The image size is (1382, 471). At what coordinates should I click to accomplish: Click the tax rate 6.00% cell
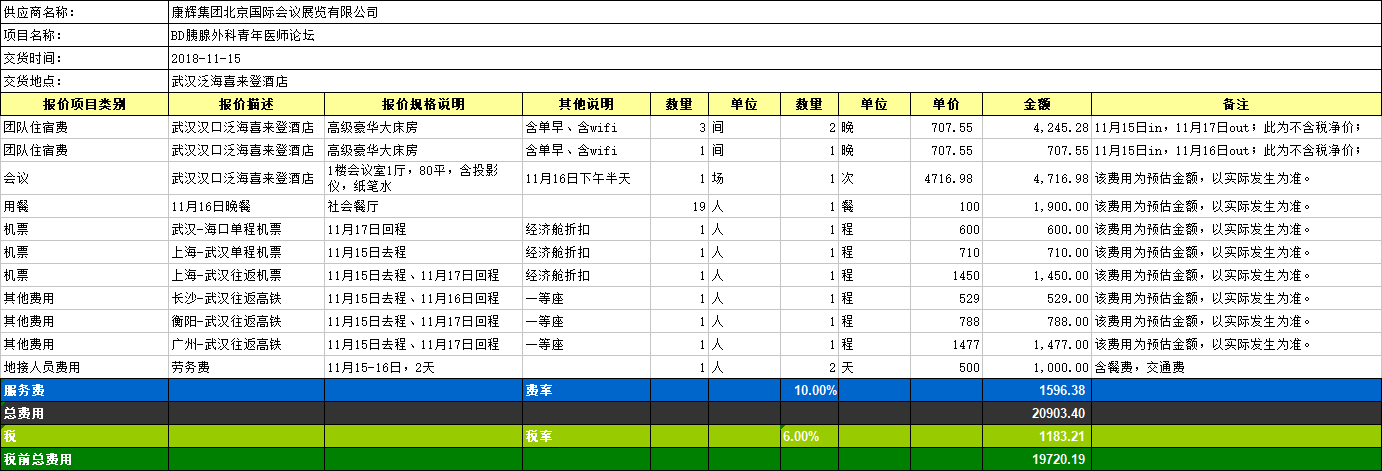(809, 436)
